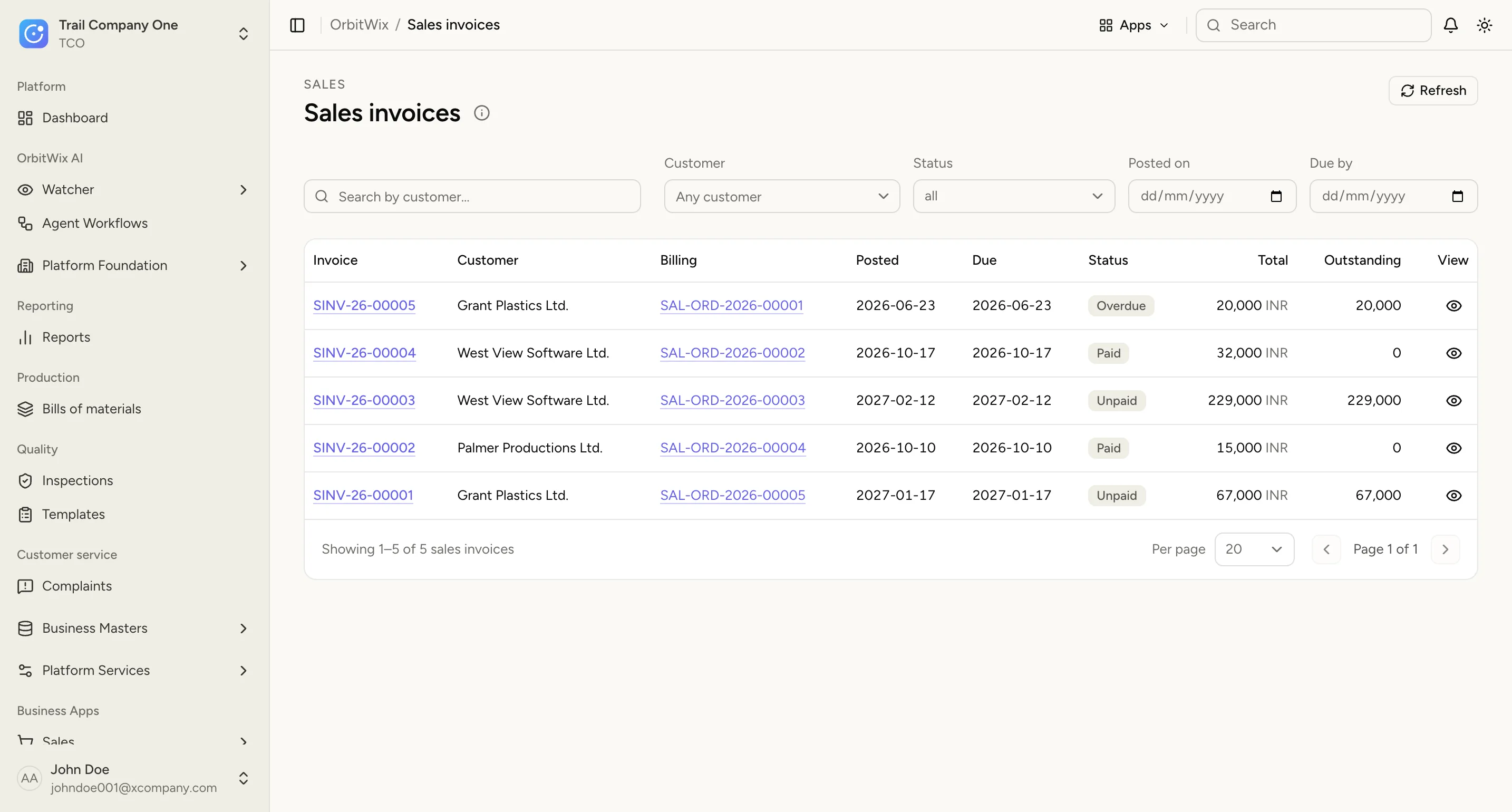Click the Trail Company One logo
Viewport: 1512px width, 812px height.
tap(33, 33)
